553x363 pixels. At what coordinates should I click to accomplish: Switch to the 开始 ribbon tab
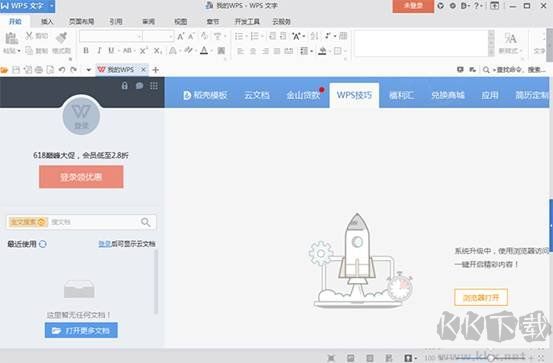coord(15,22)
